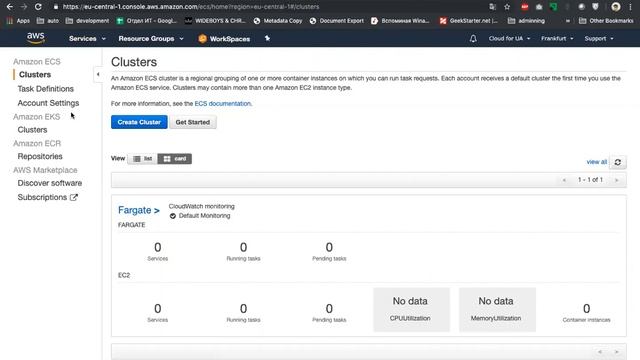Screen dimensions: 640x360
Task: Collapse the left navigation sidebar
Action: pos(98,74)
